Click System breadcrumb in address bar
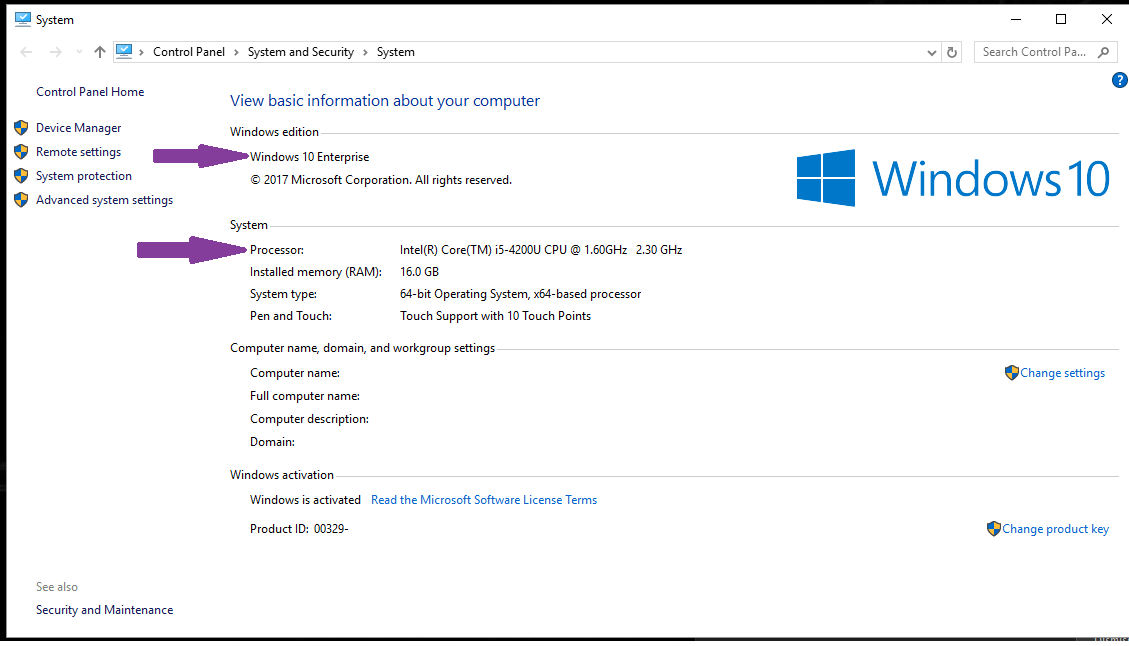This screenshot has width=1129, height=646. tap(395, 52)
